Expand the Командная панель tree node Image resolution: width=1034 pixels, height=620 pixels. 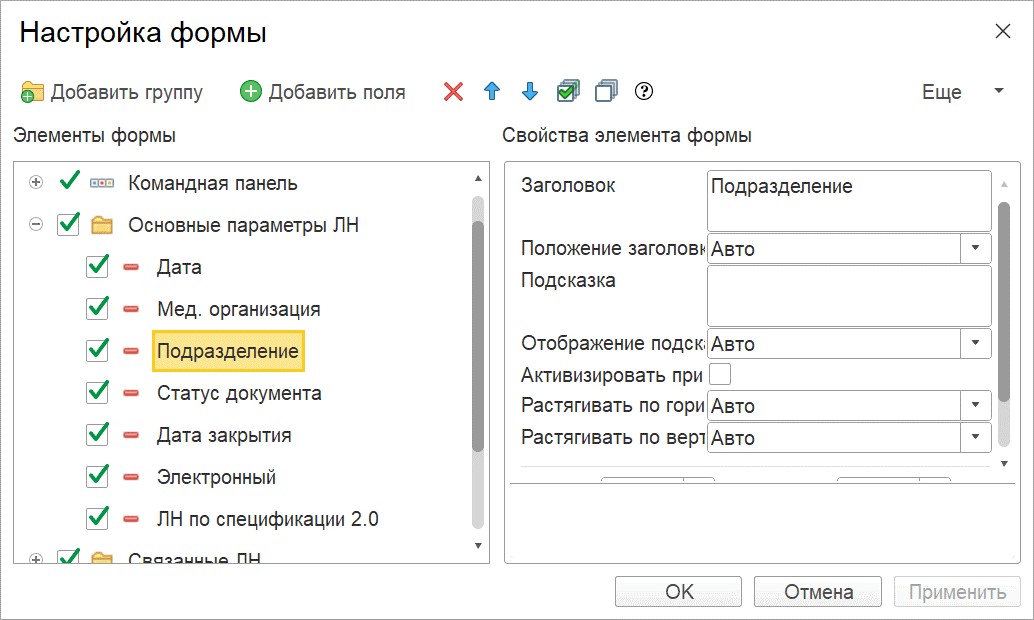37,183
